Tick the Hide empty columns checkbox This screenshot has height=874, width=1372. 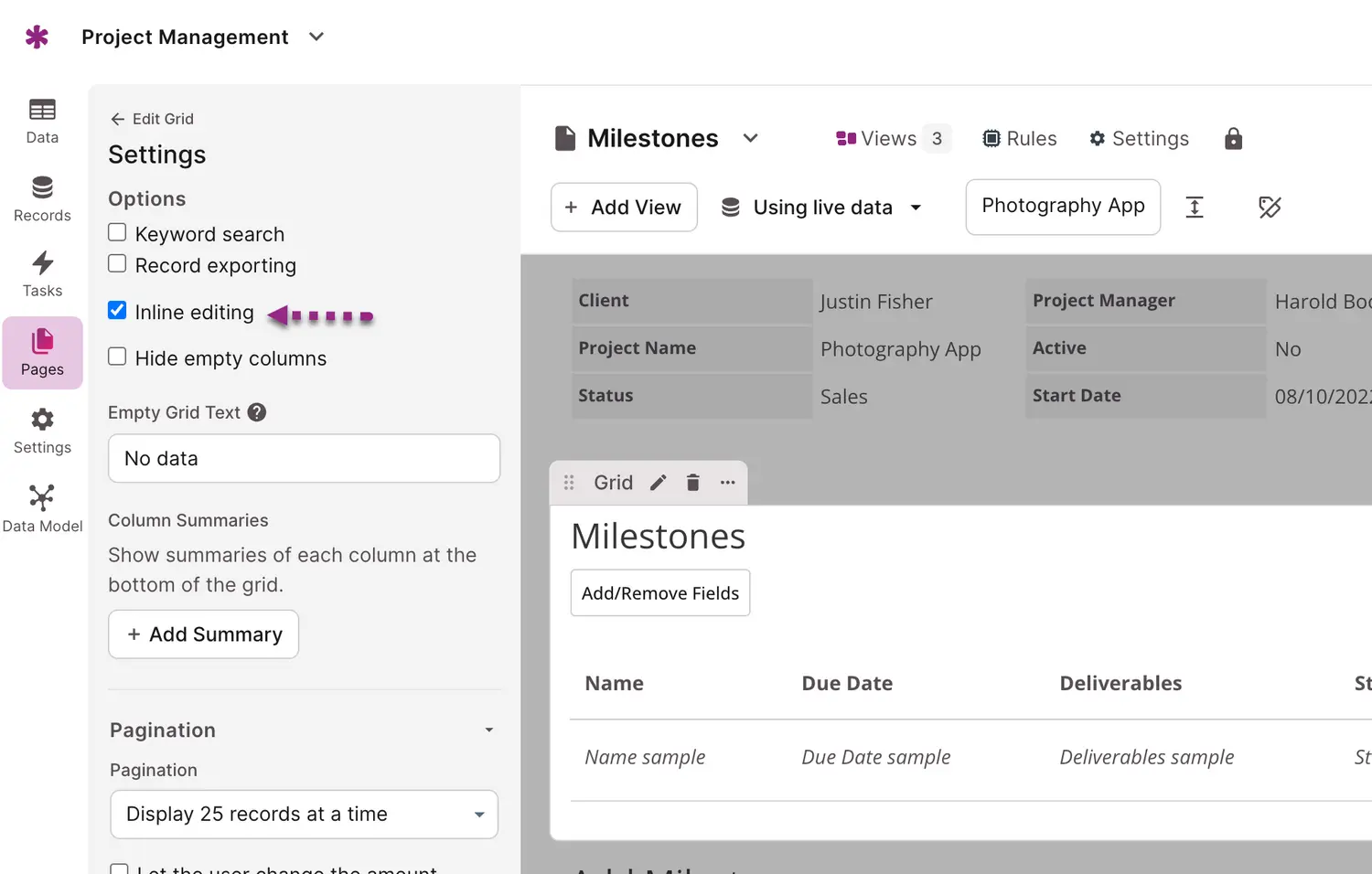click(117, 357)
